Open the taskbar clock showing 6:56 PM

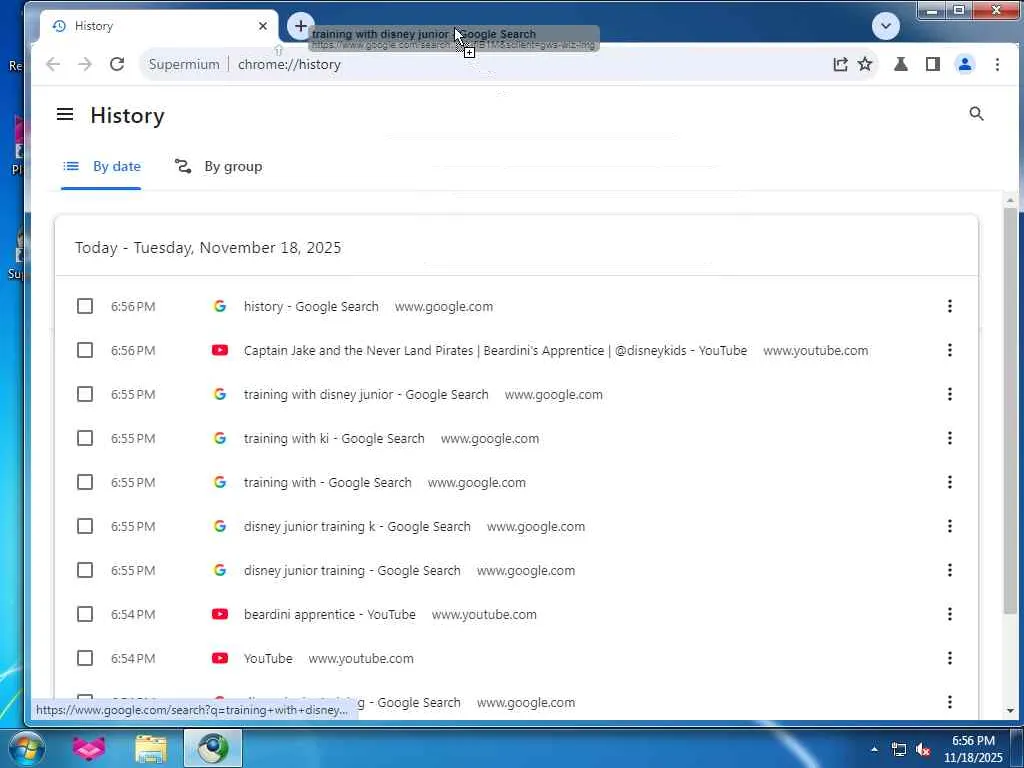(x=973, y=748)
